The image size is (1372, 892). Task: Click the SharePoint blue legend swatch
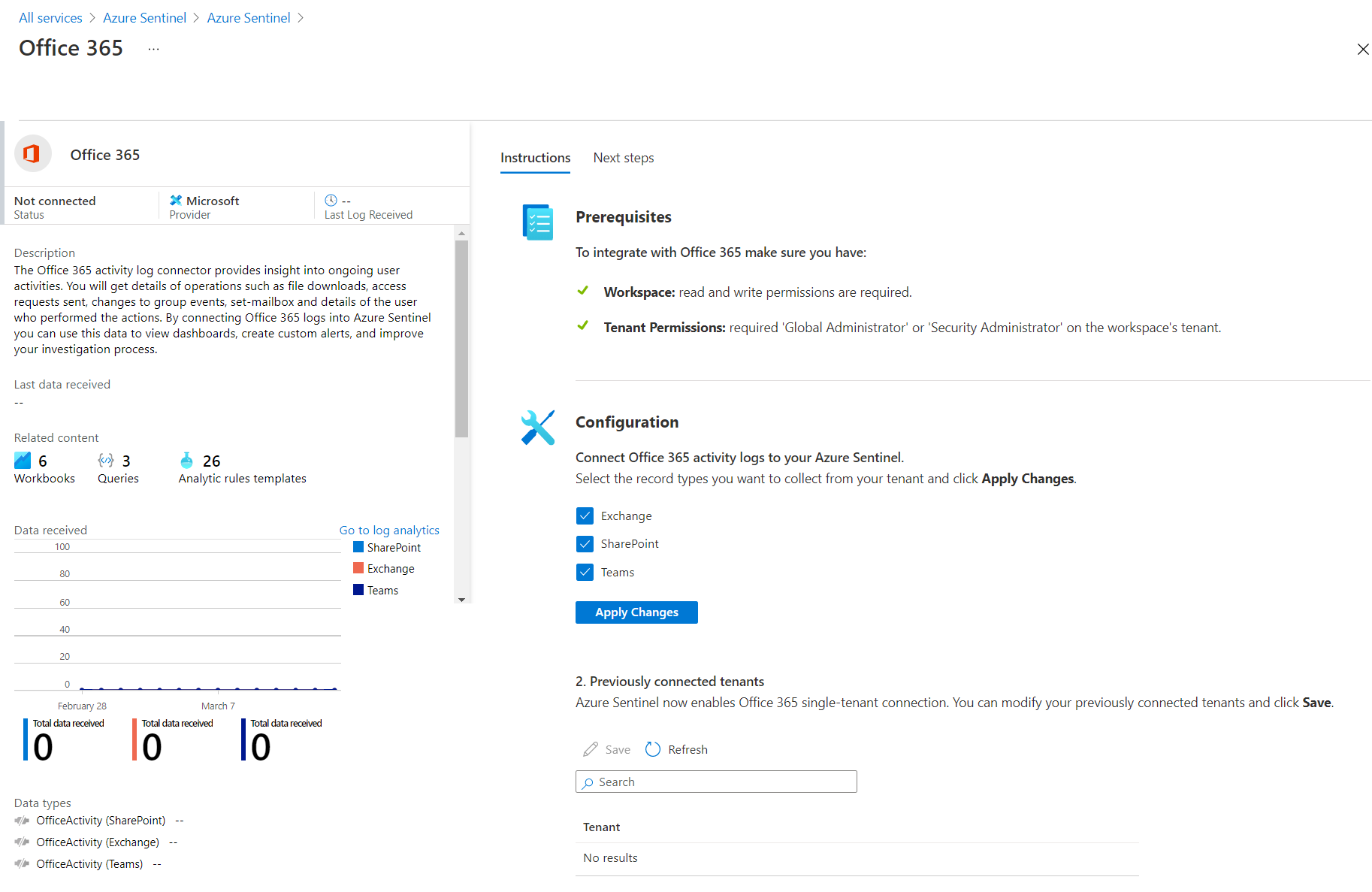tap(358, 547)
